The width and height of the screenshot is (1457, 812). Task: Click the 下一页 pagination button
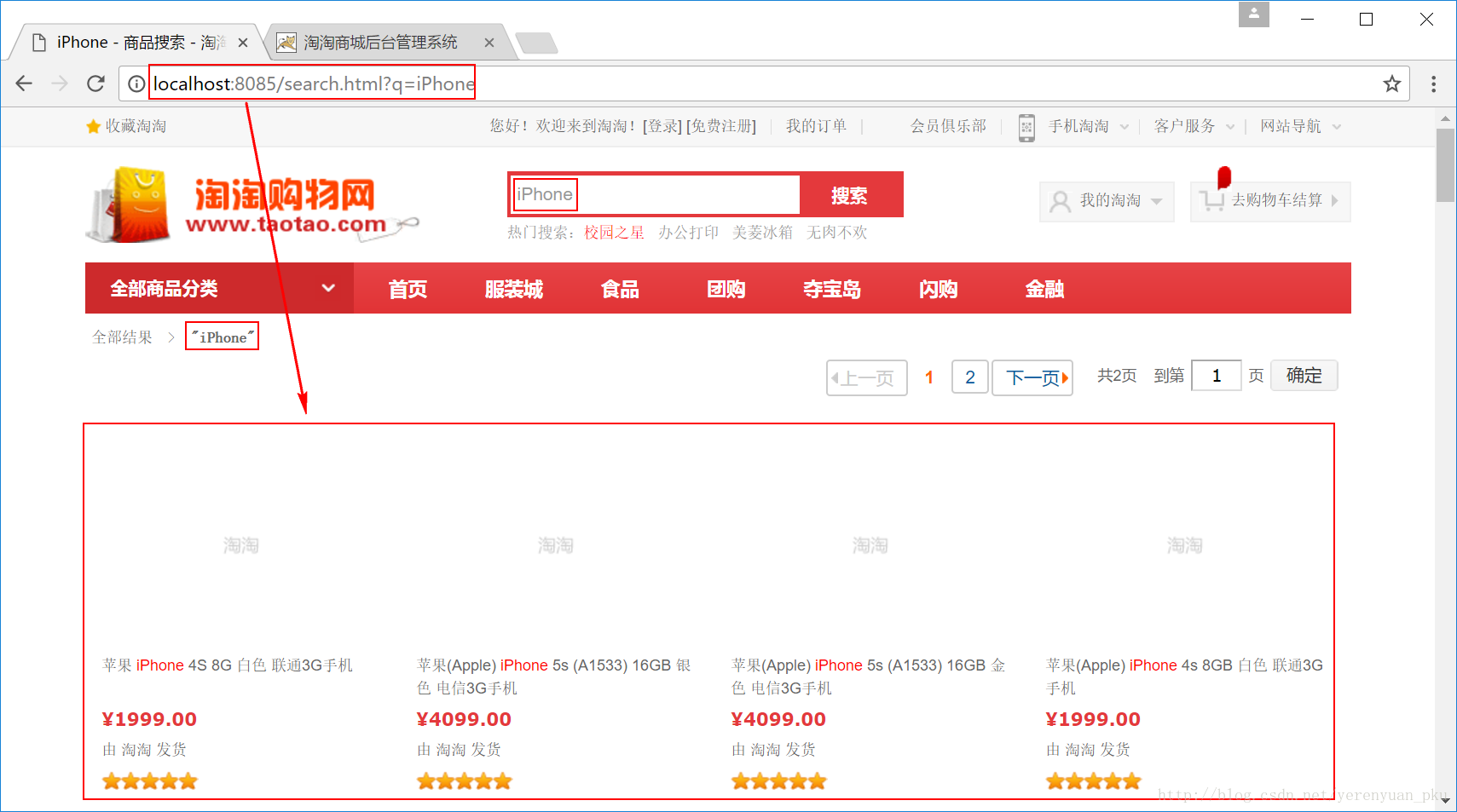click(x=1032, y=377)
